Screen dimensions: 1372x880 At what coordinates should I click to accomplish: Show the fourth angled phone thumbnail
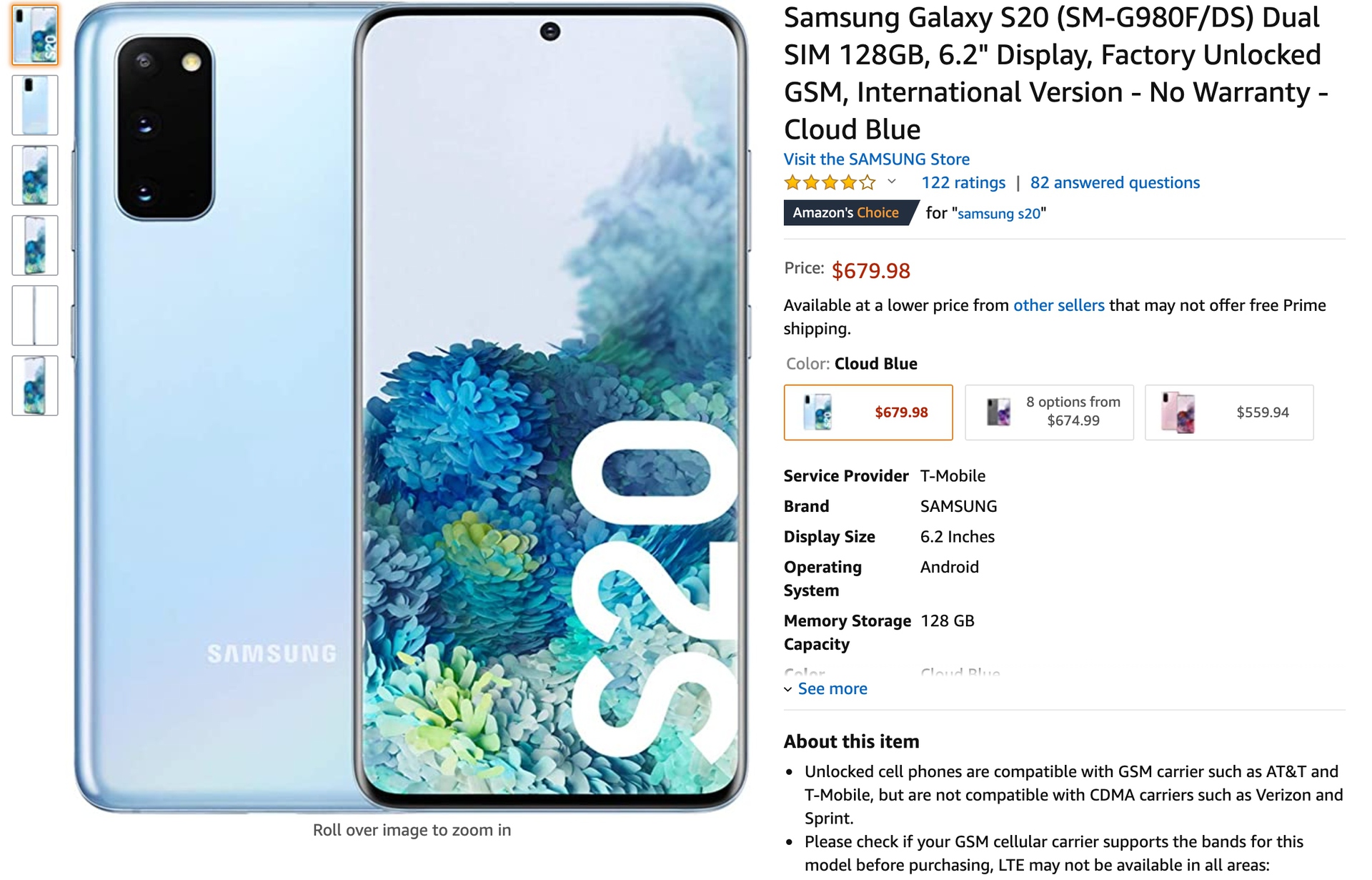(x=35, y=245)
